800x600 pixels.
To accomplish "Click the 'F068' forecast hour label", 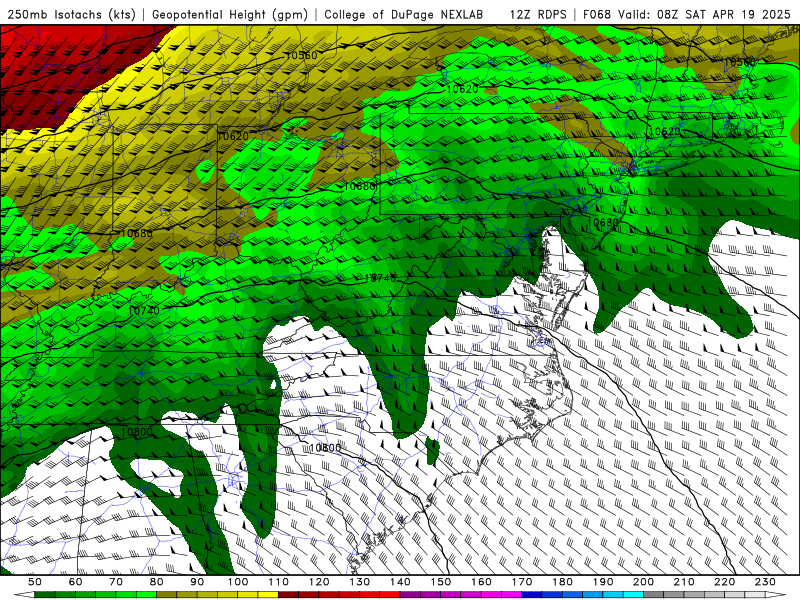I will 597,14.
